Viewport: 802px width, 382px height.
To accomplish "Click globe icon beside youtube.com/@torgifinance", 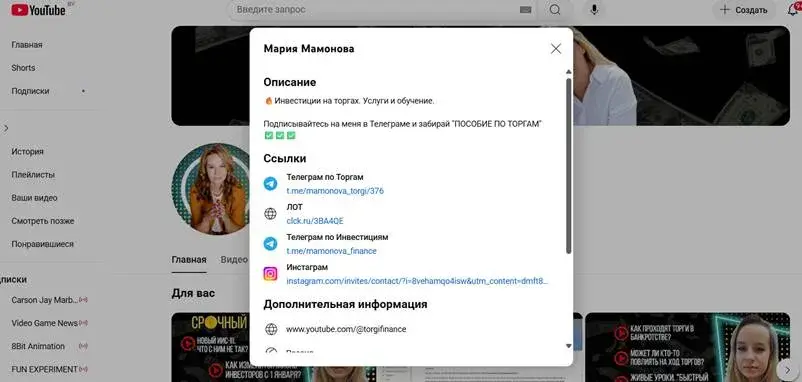I will pyautogui.click(x=271, y=329).
